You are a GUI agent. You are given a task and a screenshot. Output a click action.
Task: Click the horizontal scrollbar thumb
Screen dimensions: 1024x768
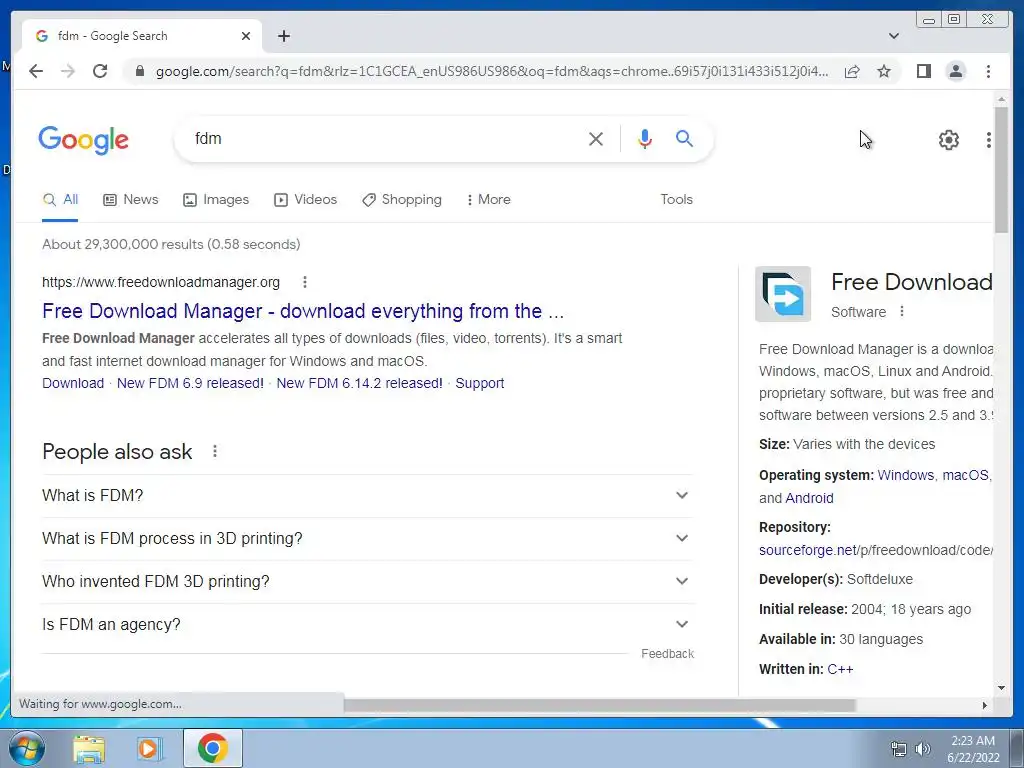(x=600, y=705)
